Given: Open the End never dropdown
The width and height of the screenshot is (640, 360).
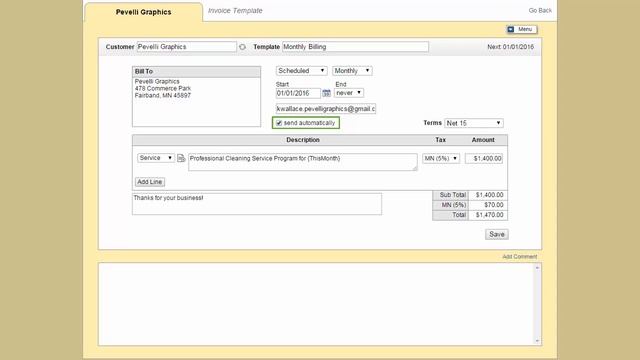Looking at the screenshot, I should pyautogui.click(x=349, y=93).
